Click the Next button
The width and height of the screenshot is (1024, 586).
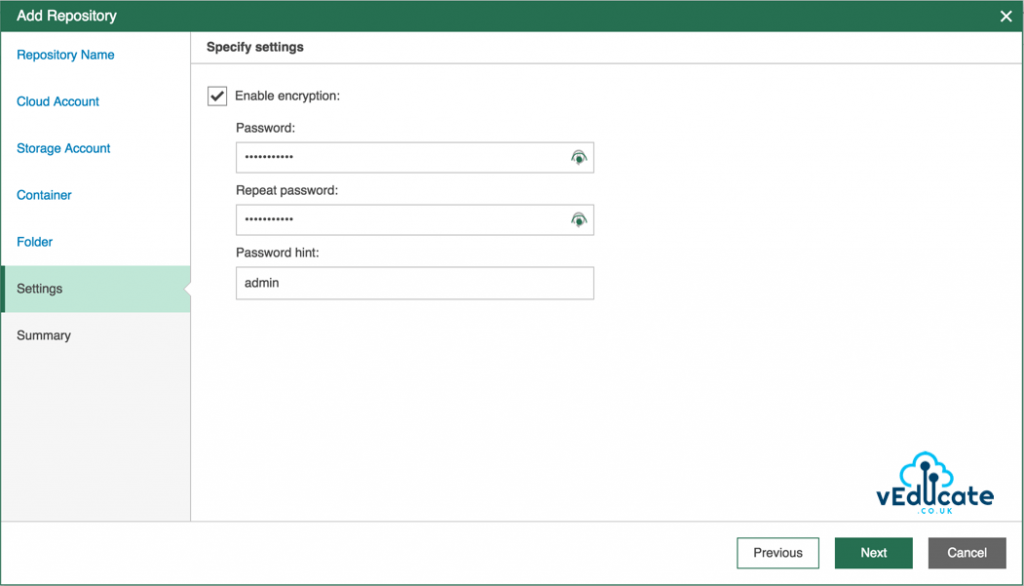[x=873, y=552]
